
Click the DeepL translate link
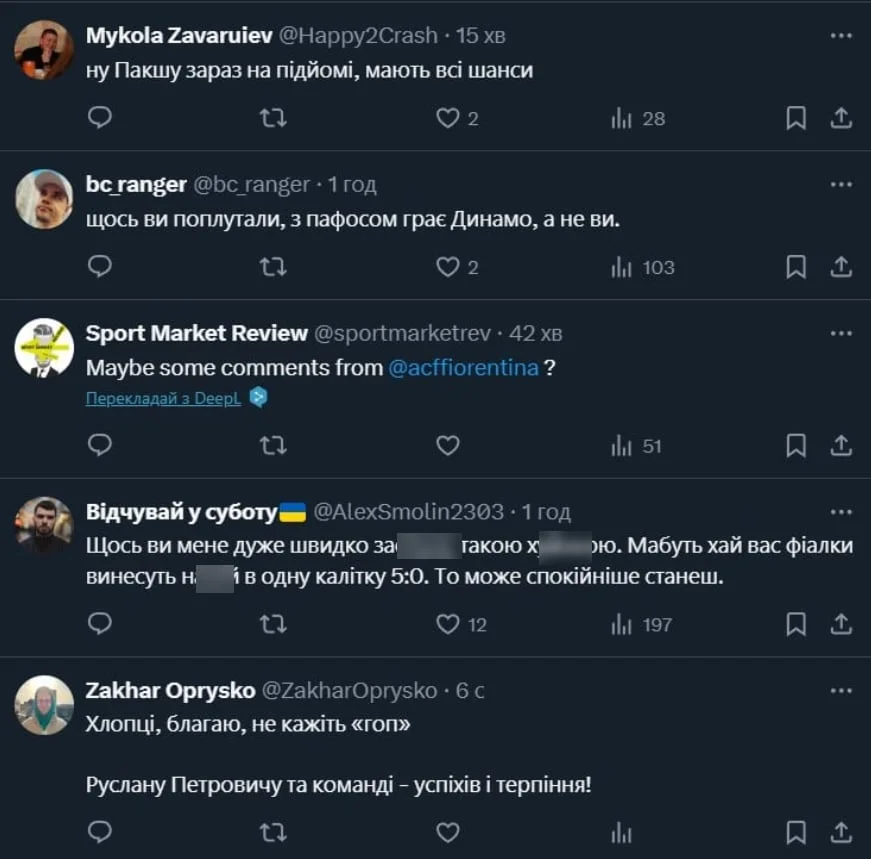(164, 398)
